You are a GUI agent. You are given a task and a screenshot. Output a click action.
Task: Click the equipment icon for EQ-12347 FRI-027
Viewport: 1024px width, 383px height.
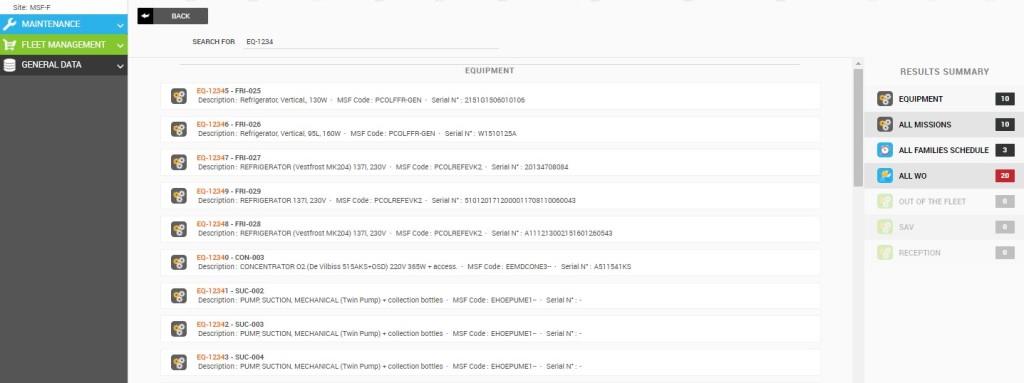[179, 163]
